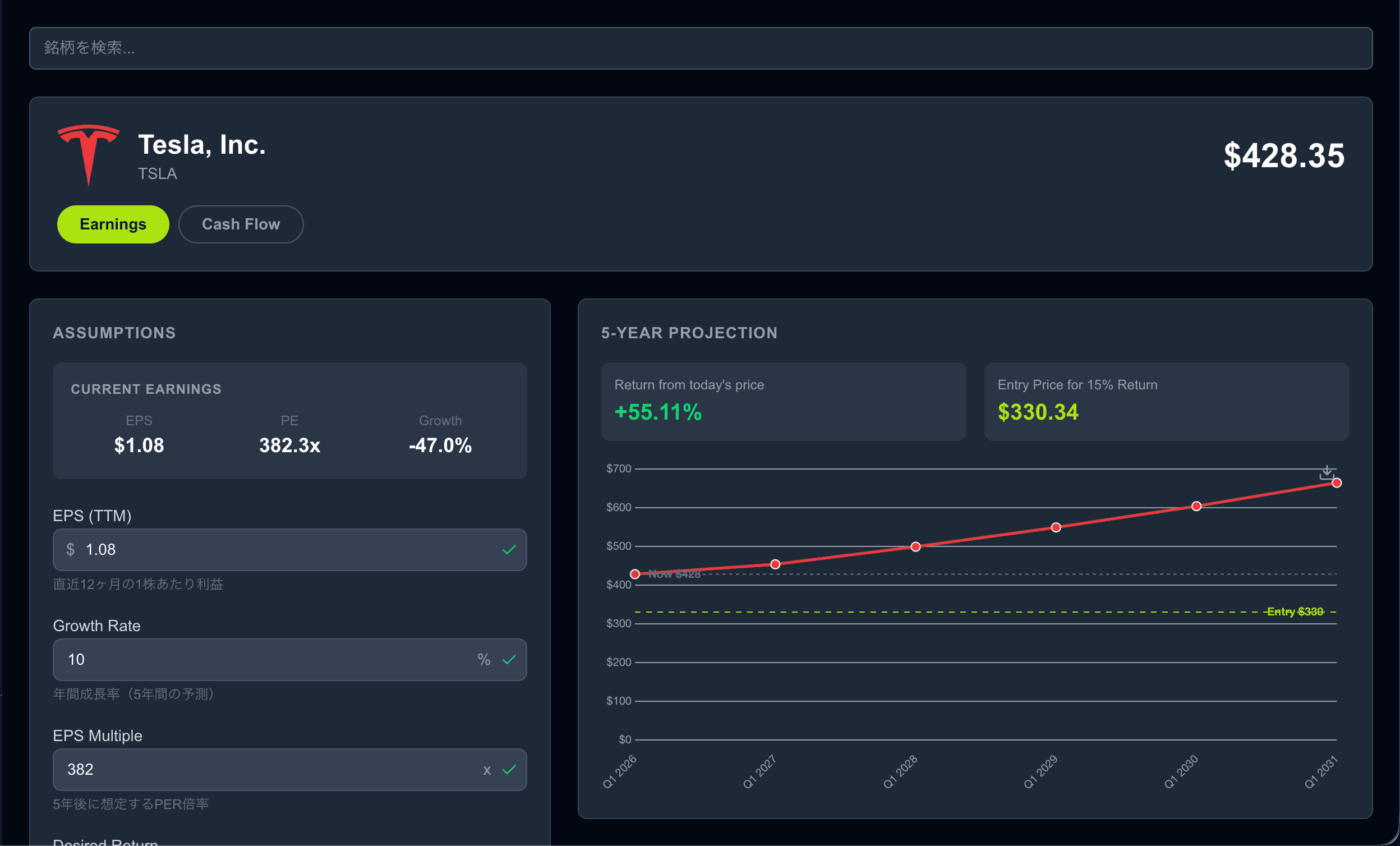The image size is (1400, 846).
Task: Edit the EPS Multiple input field
Action: coord(290,769)
